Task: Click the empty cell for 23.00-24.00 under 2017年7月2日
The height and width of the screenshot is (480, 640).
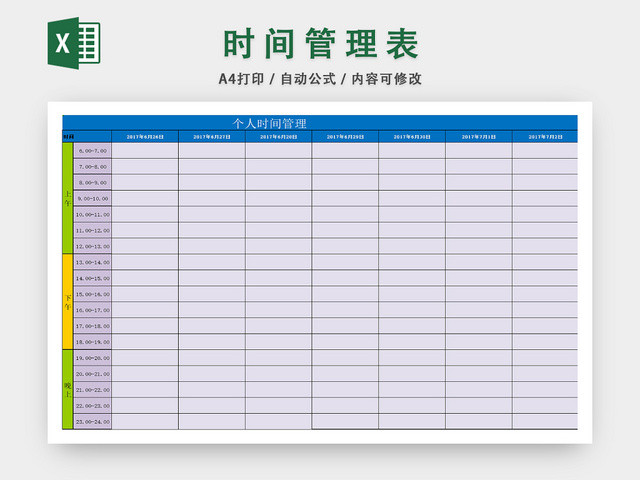Action: pyautogui.click(x=545, y=421)
